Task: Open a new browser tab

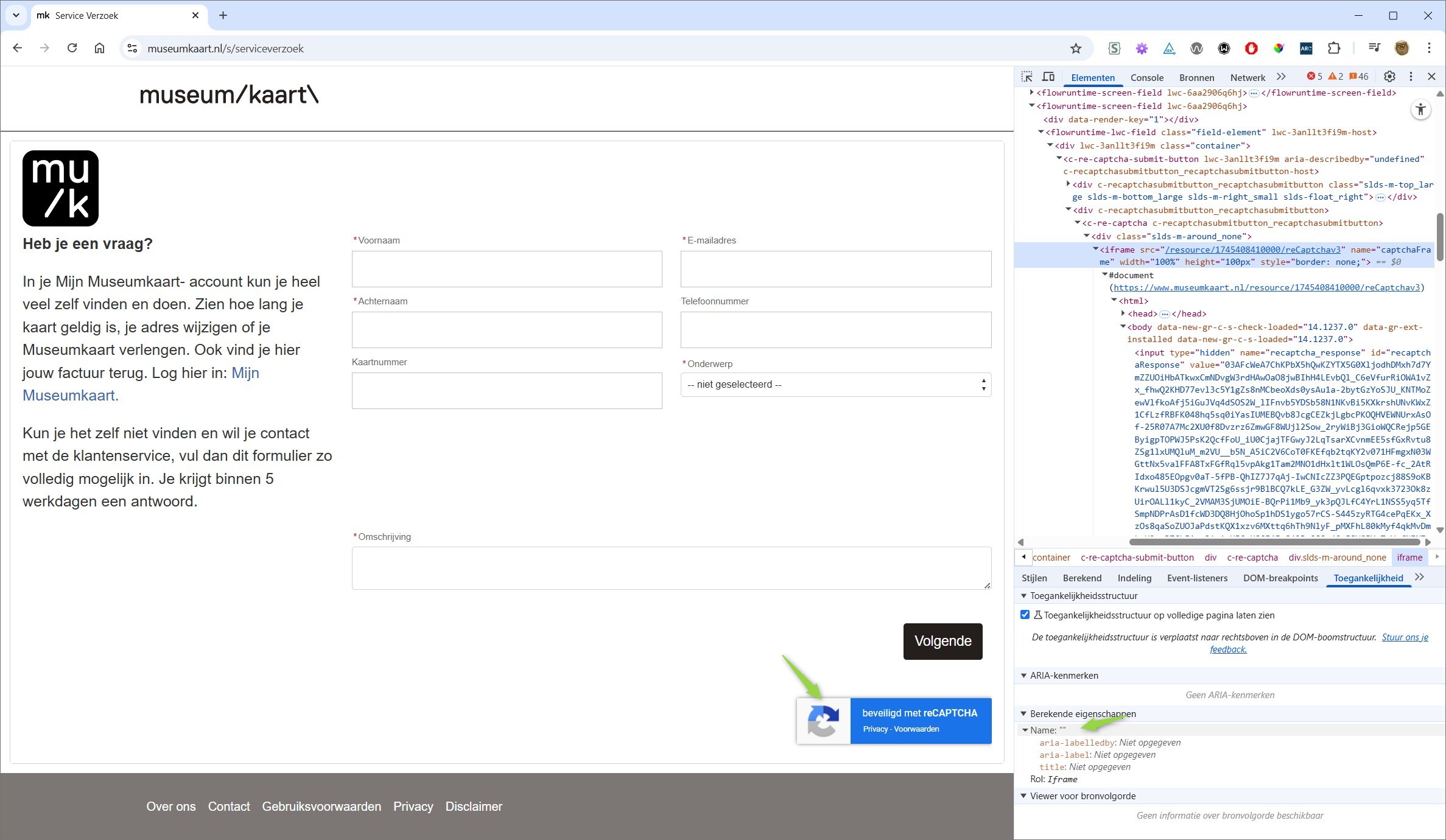Action: (223, 15)
